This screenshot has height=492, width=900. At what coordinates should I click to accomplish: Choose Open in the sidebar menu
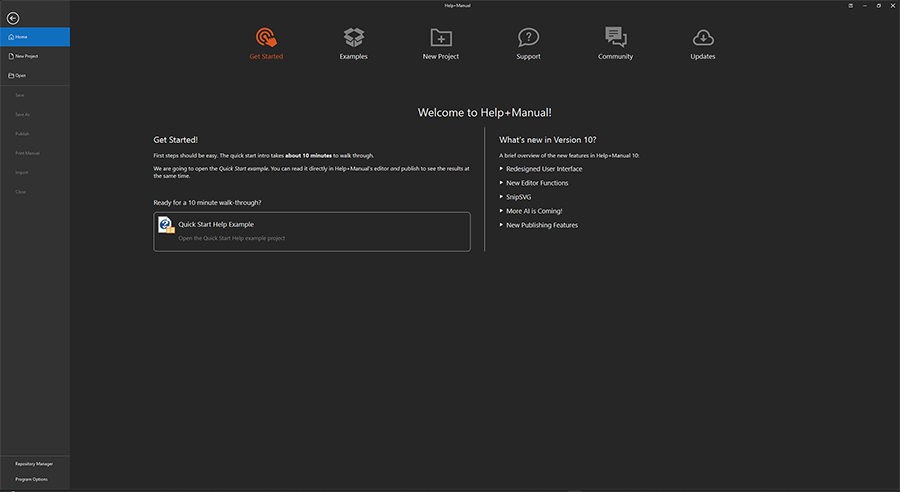(x=35, y=75)
